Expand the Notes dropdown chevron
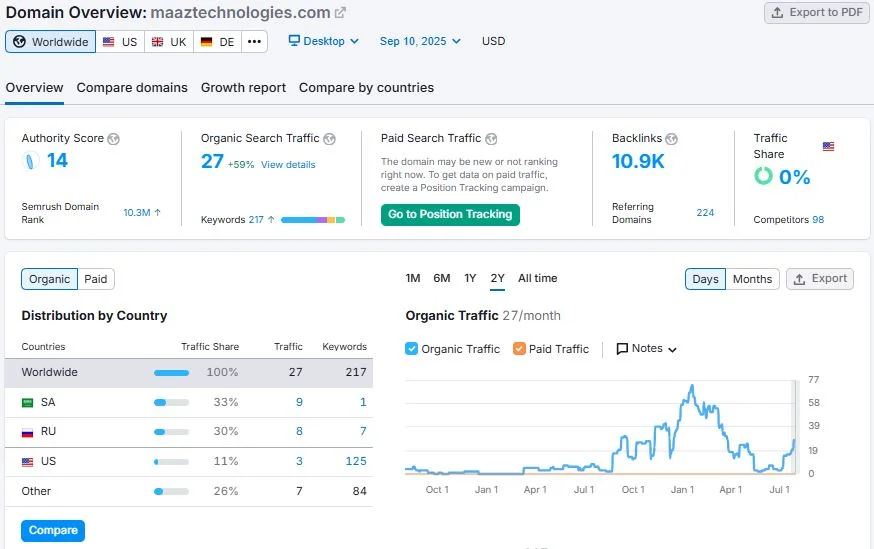Image resolution: width=874 pixels, height=549 pixels. point(672,349)
